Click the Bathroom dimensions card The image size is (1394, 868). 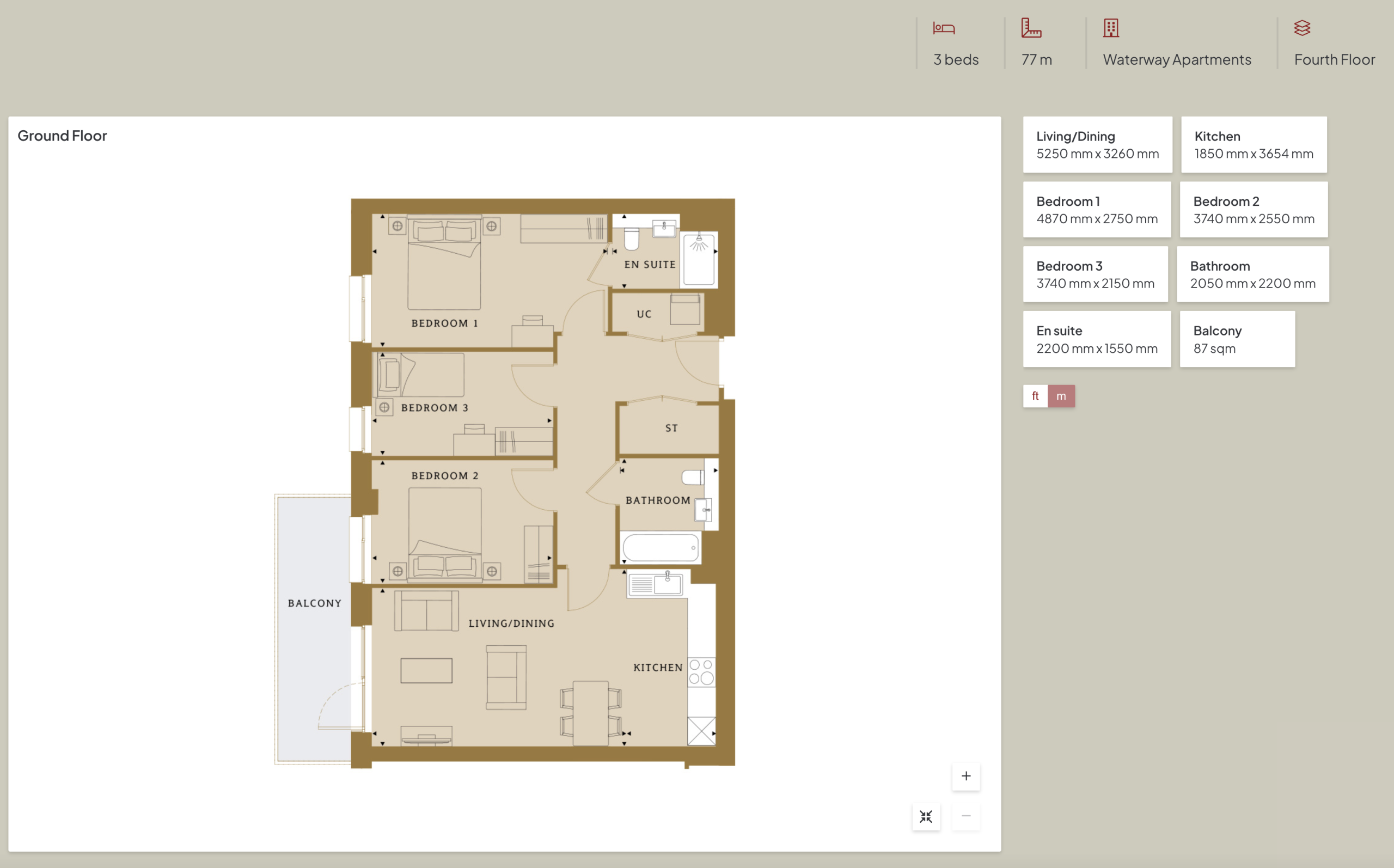click(x=1253, y=274)
